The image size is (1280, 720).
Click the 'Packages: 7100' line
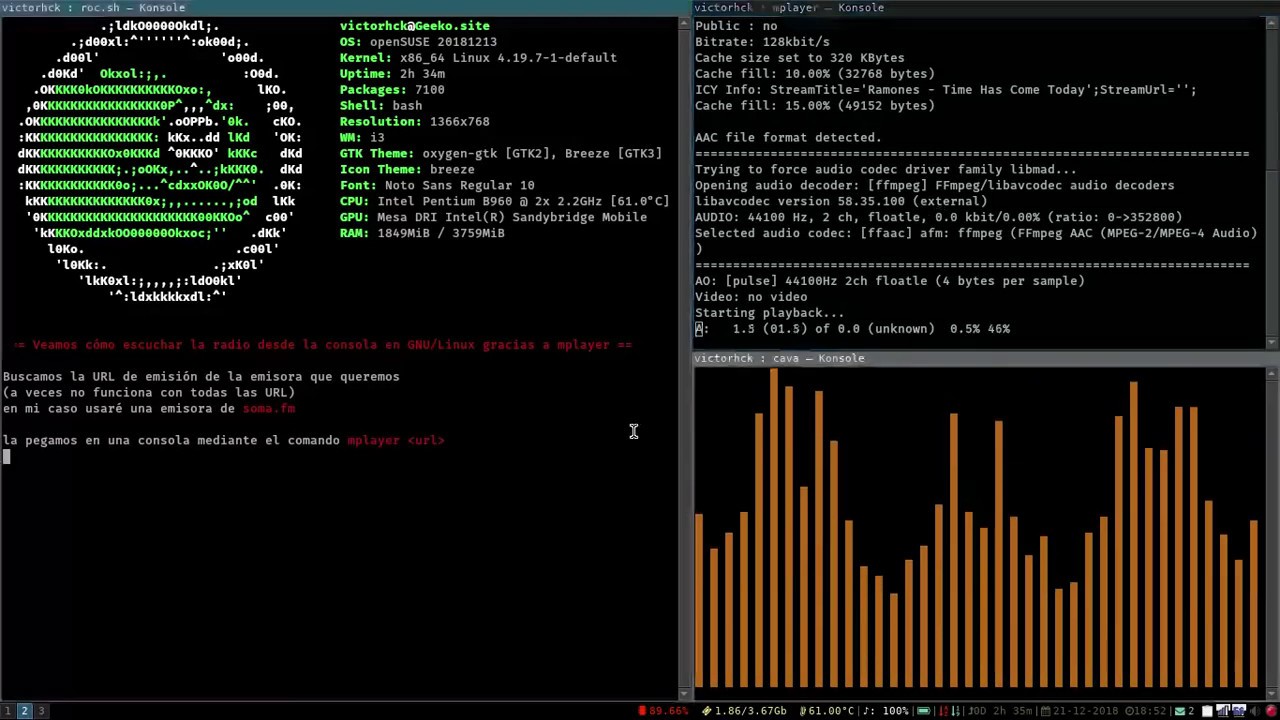pyautogui.click(x=392, y=90)
